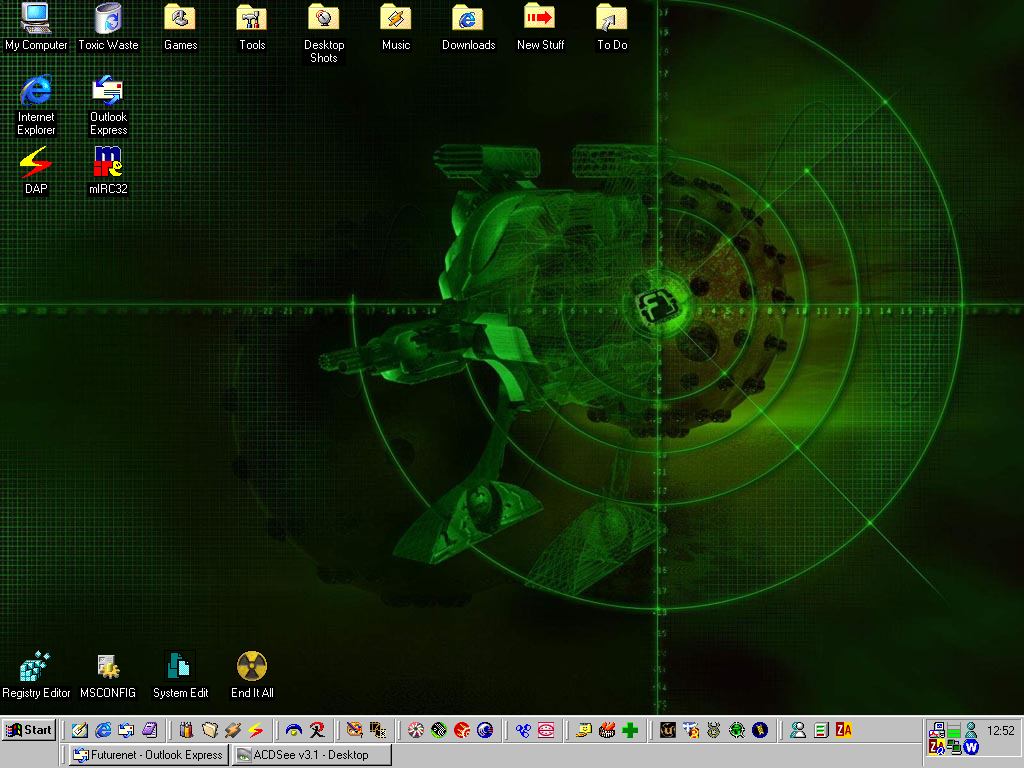Image resolution: width=1024 pixels, height=768 pixels.
Task: Click the red ZA ZoneAlarm toolbar icon
Action: [844, 730]
